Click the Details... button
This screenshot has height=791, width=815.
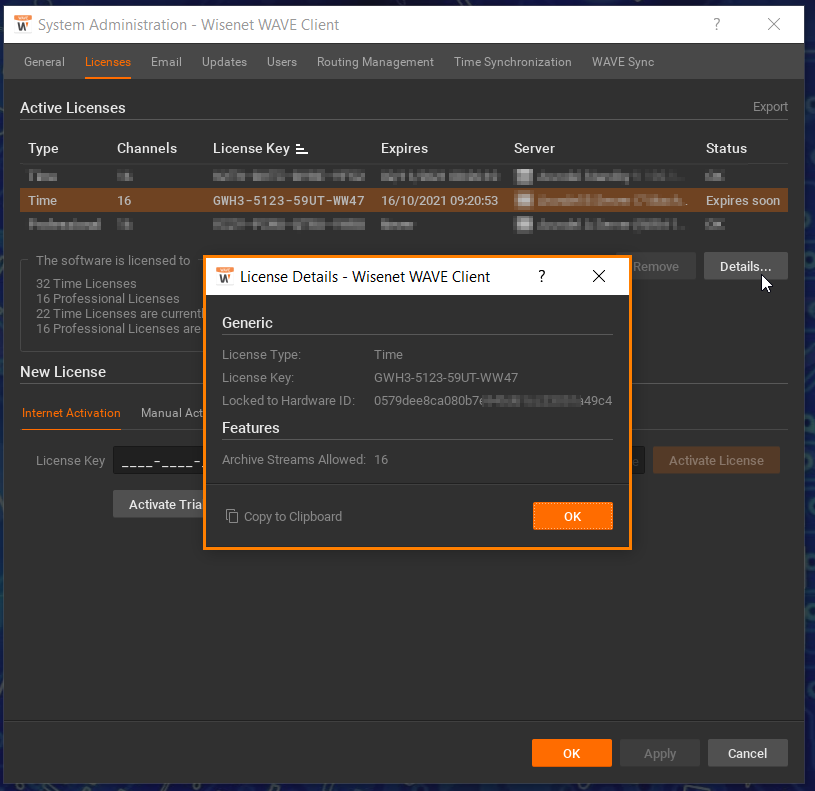(x=745, y=266)
